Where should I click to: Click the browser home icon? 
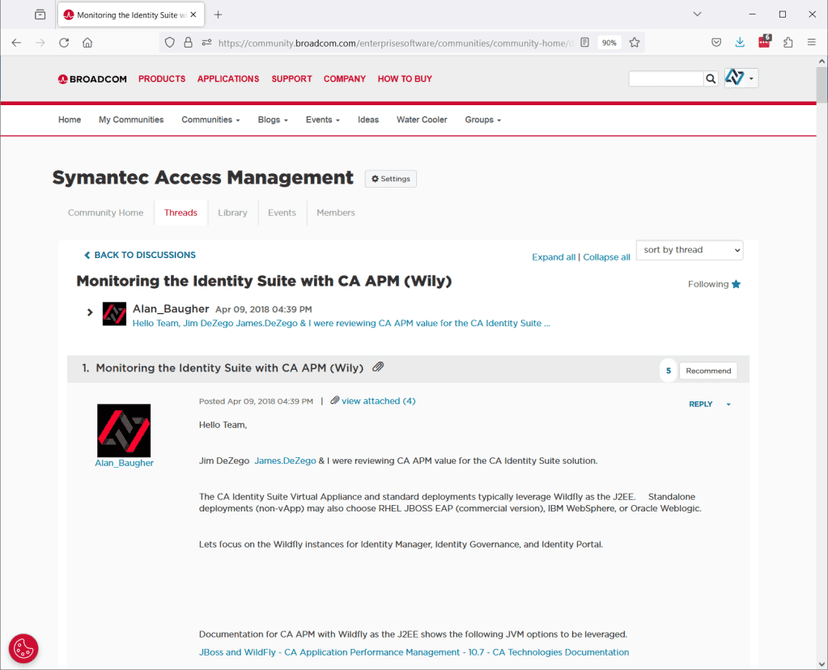tap(88, 43)
